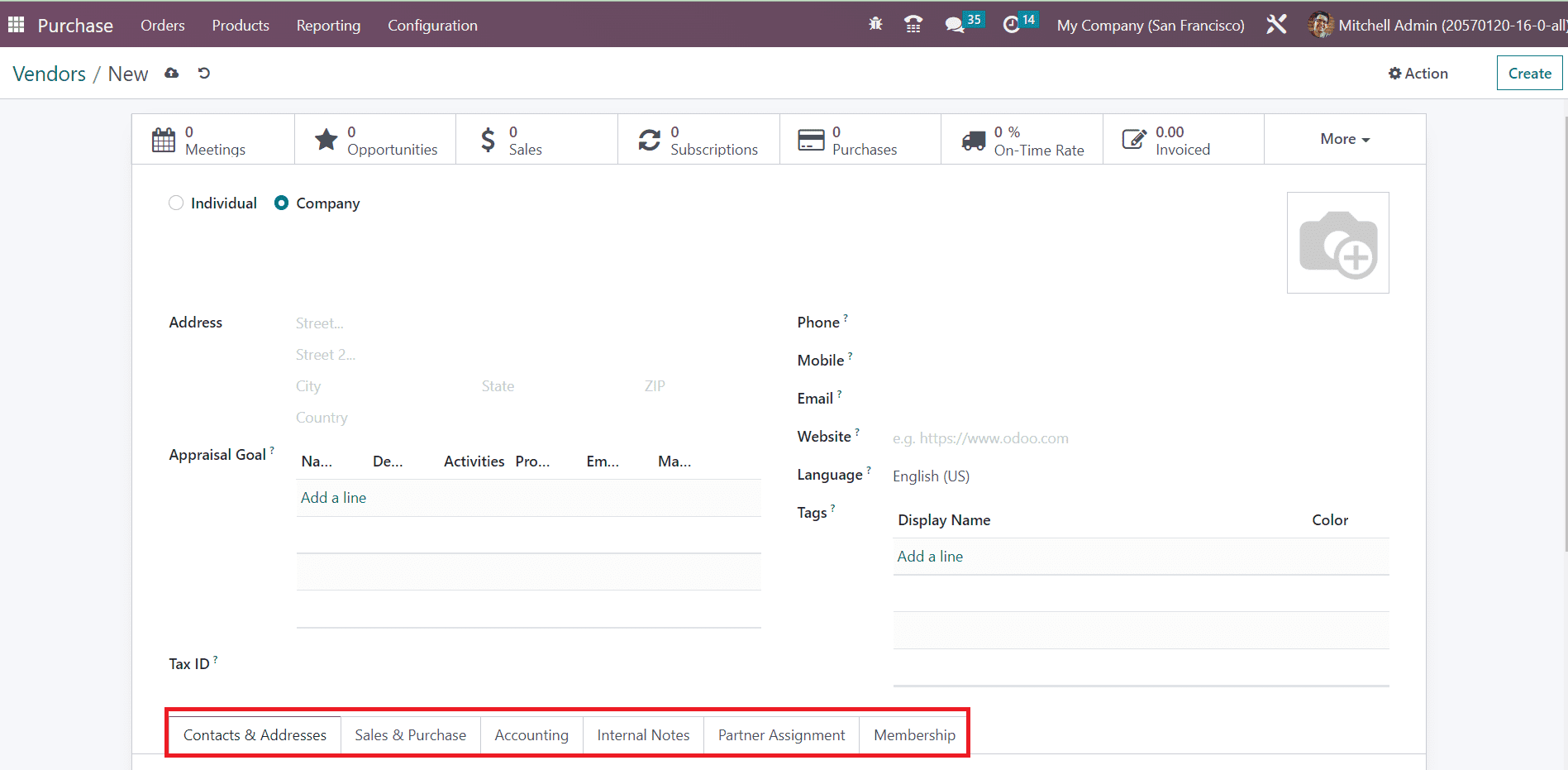Open the apps grid menu icon

click(x=16, y=25)
